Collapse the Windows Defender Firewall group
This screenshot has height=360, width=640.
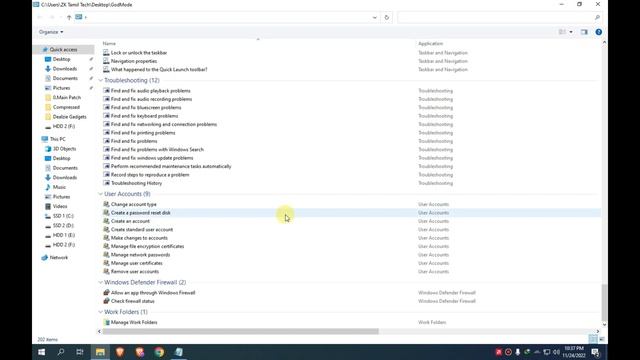tap(100, 282)
